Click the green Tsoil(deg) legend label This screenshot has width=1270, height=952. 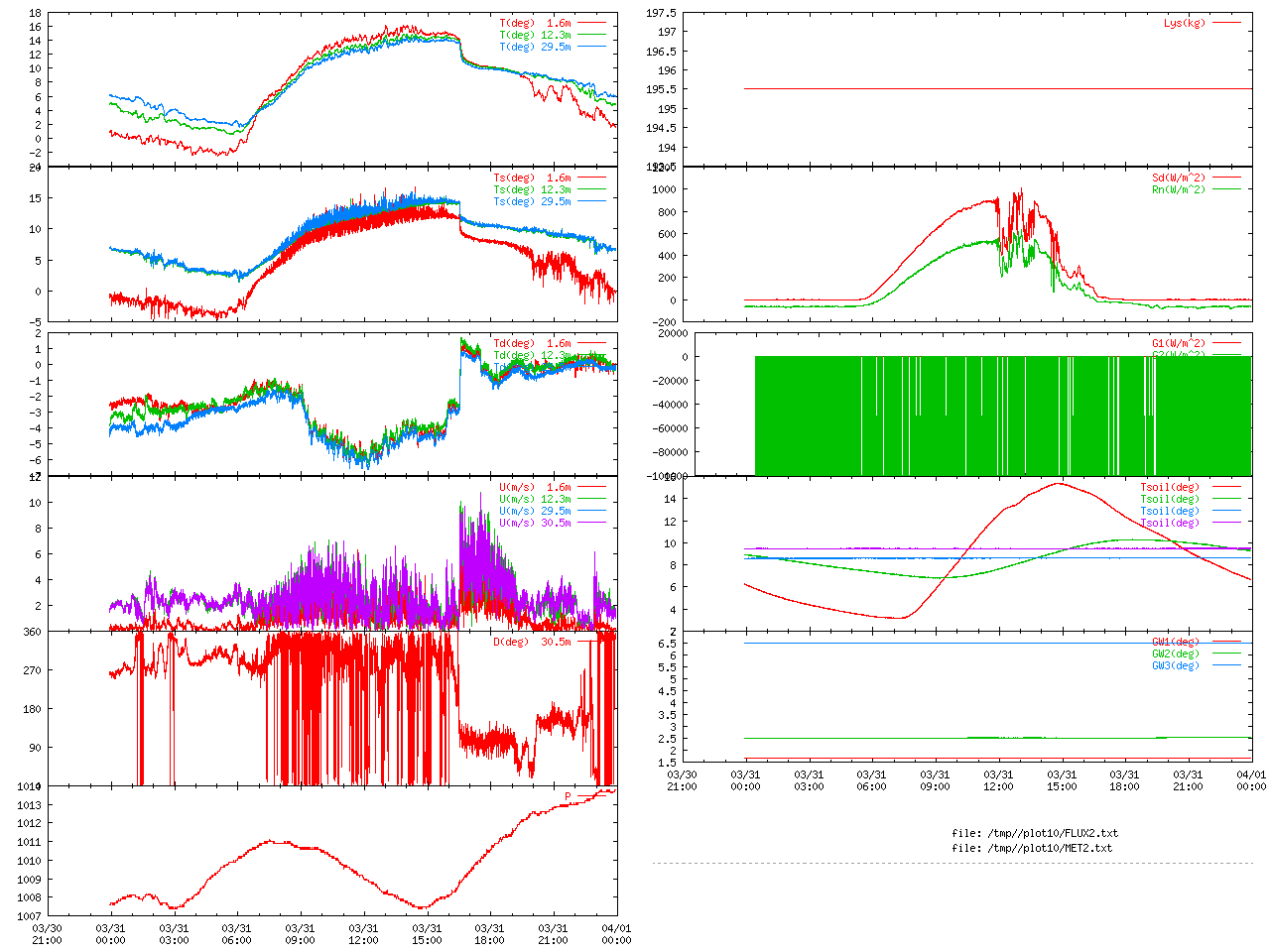(1170, 500)
